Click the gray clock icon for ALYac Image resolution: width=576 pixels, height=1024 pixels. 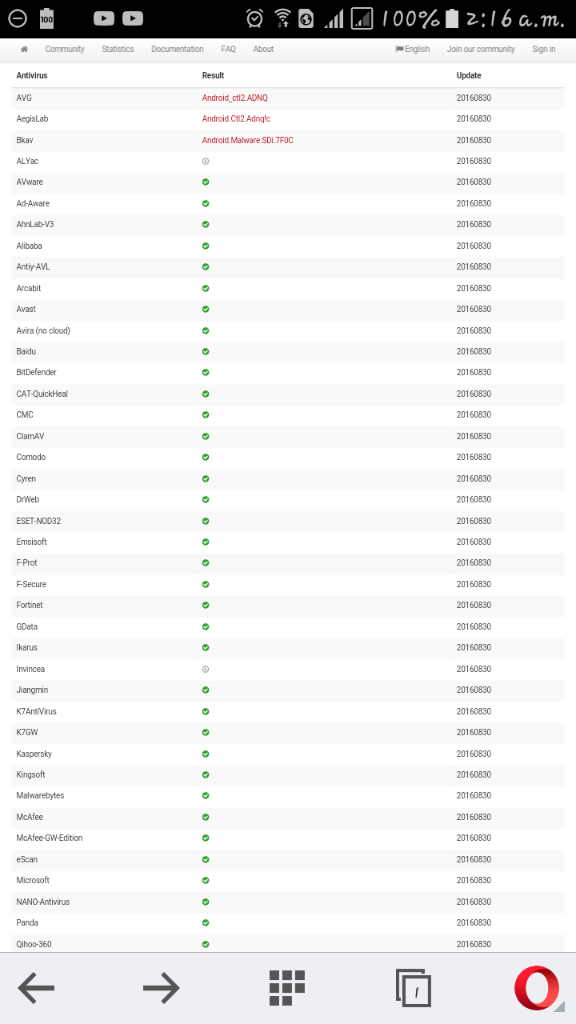click(206, 161)
